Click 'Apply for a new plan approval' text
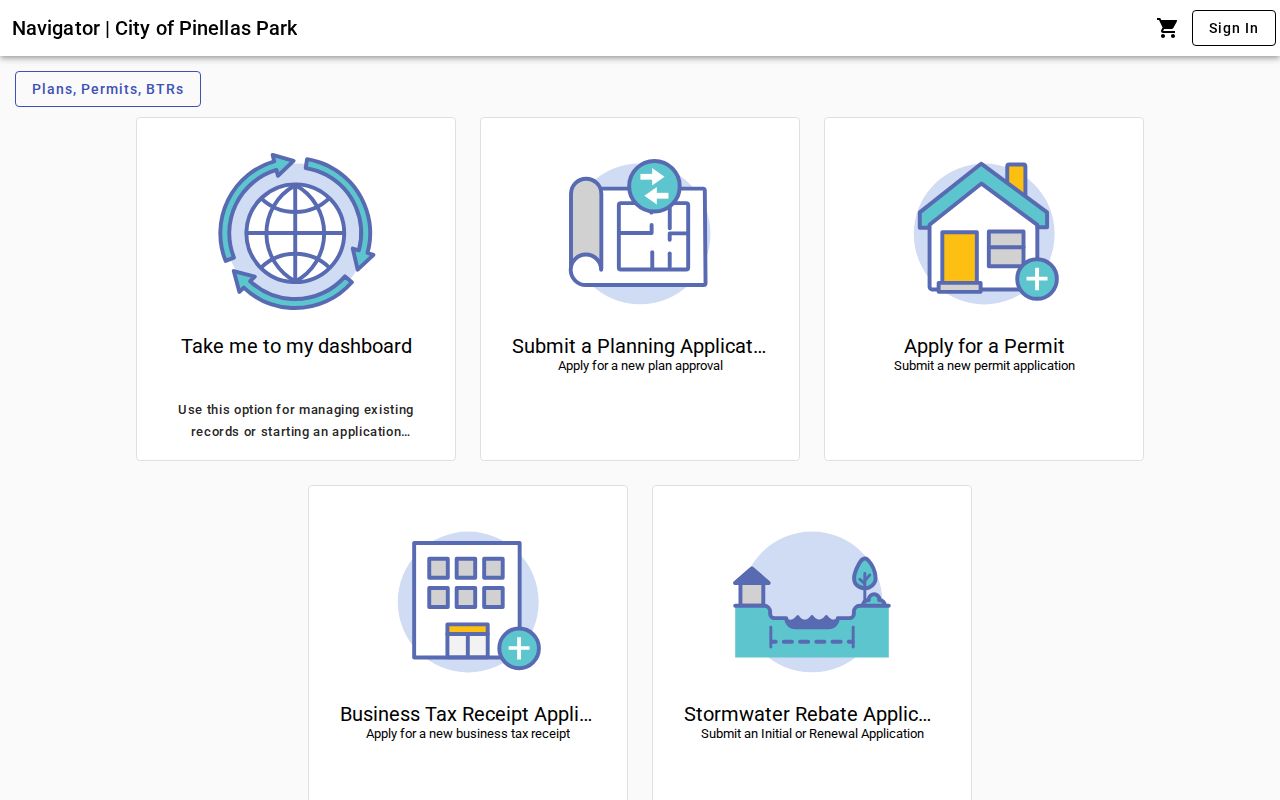This screenshot has height=800, width=1280. [640, 366]
